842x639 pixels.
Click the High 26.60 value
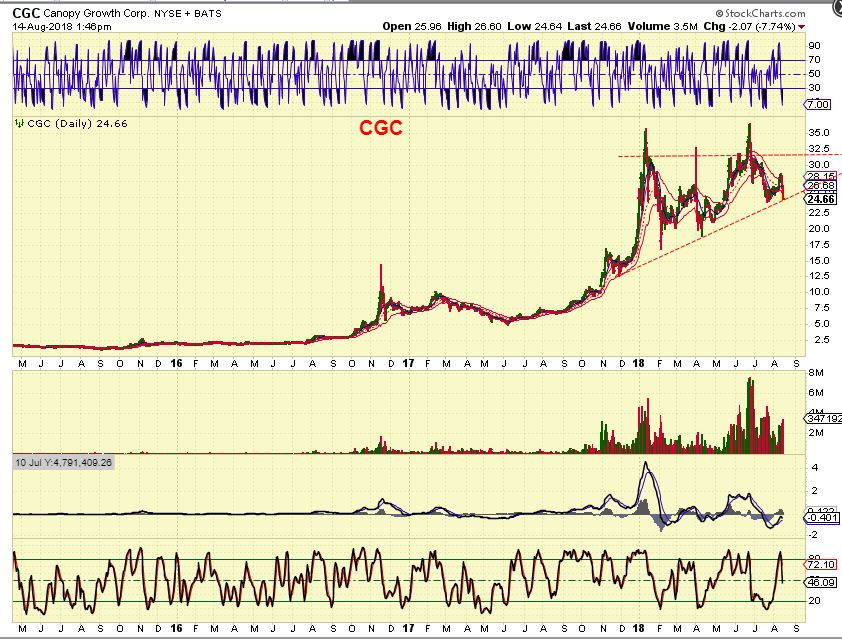(x=474, y=26)
